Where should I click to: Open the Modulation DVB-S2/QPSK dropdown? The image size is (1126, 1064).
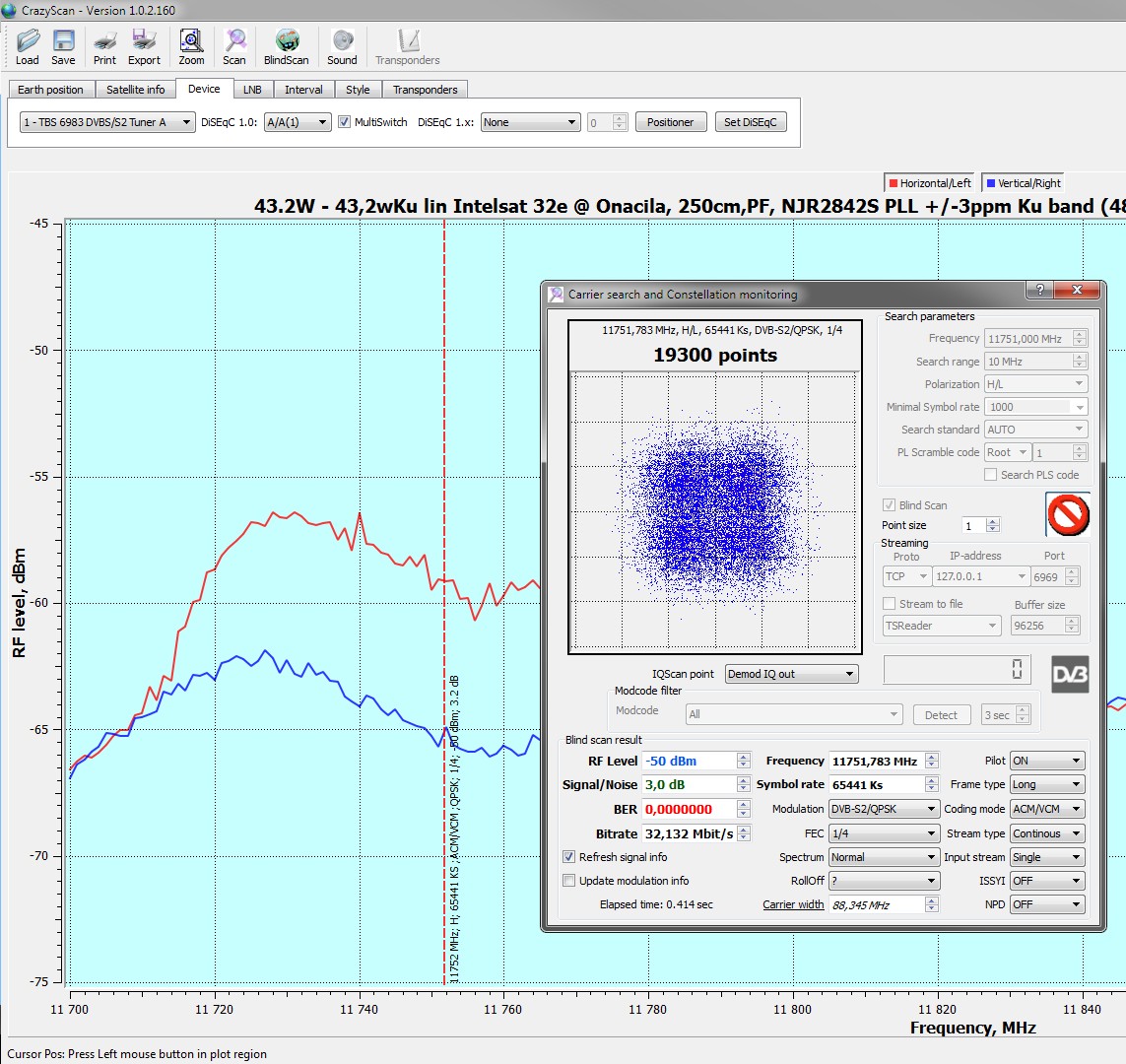point(884,809)
